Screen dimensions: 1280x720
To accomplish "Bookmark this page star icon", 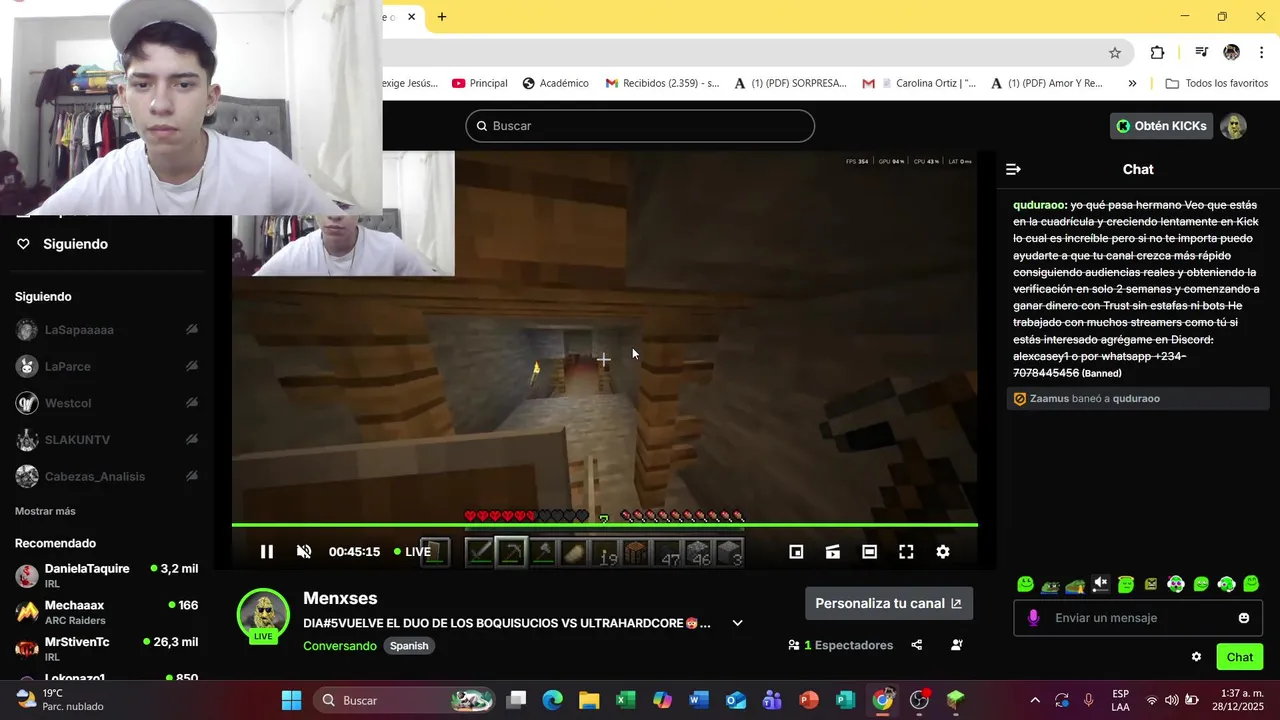I will pos(1114,52).
